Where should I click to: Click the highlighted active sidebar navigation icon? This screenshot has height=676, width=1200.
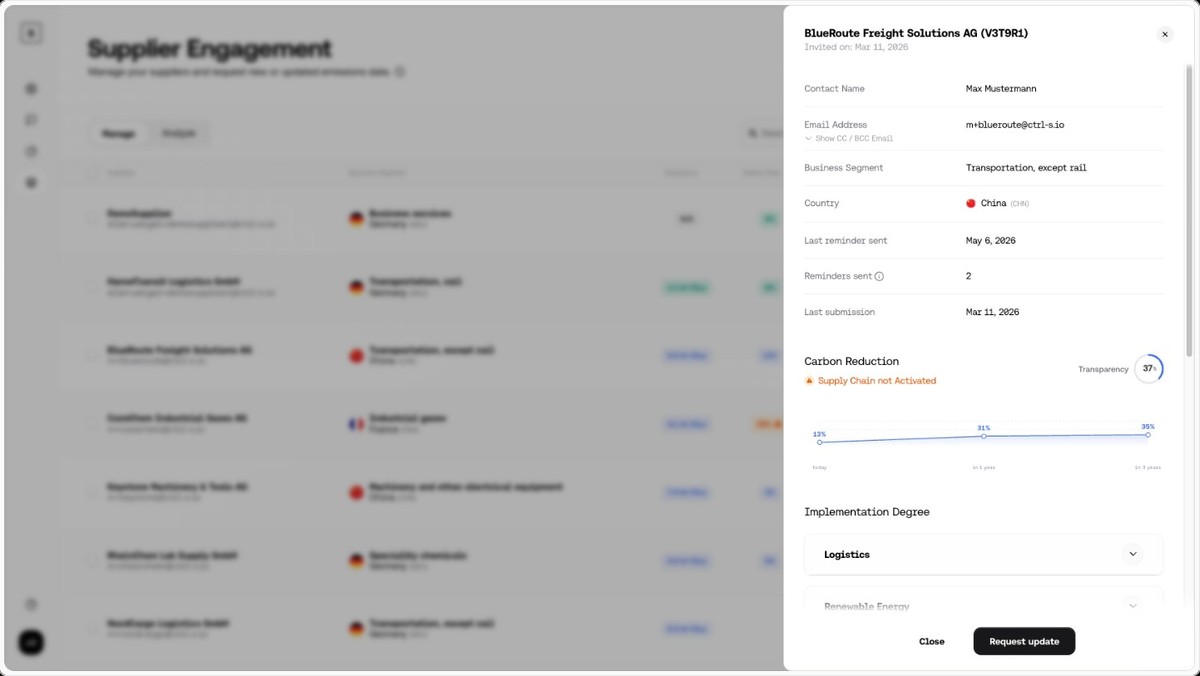point(31,182)
